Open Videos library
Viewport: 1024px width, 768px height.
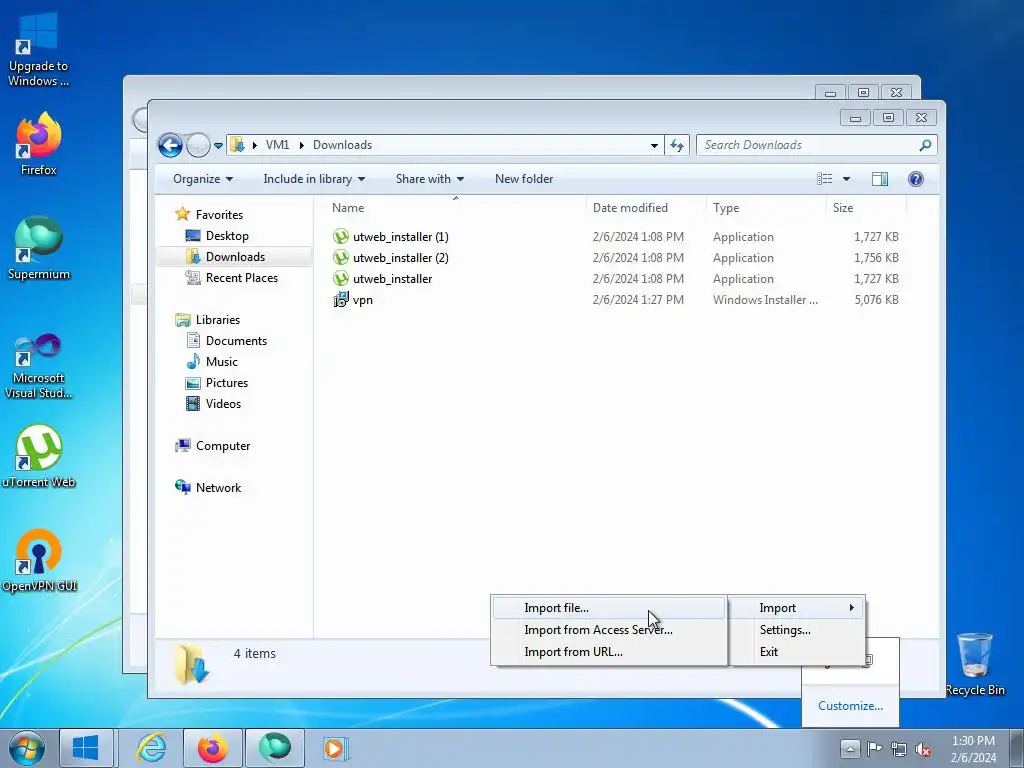coord(223,404)
